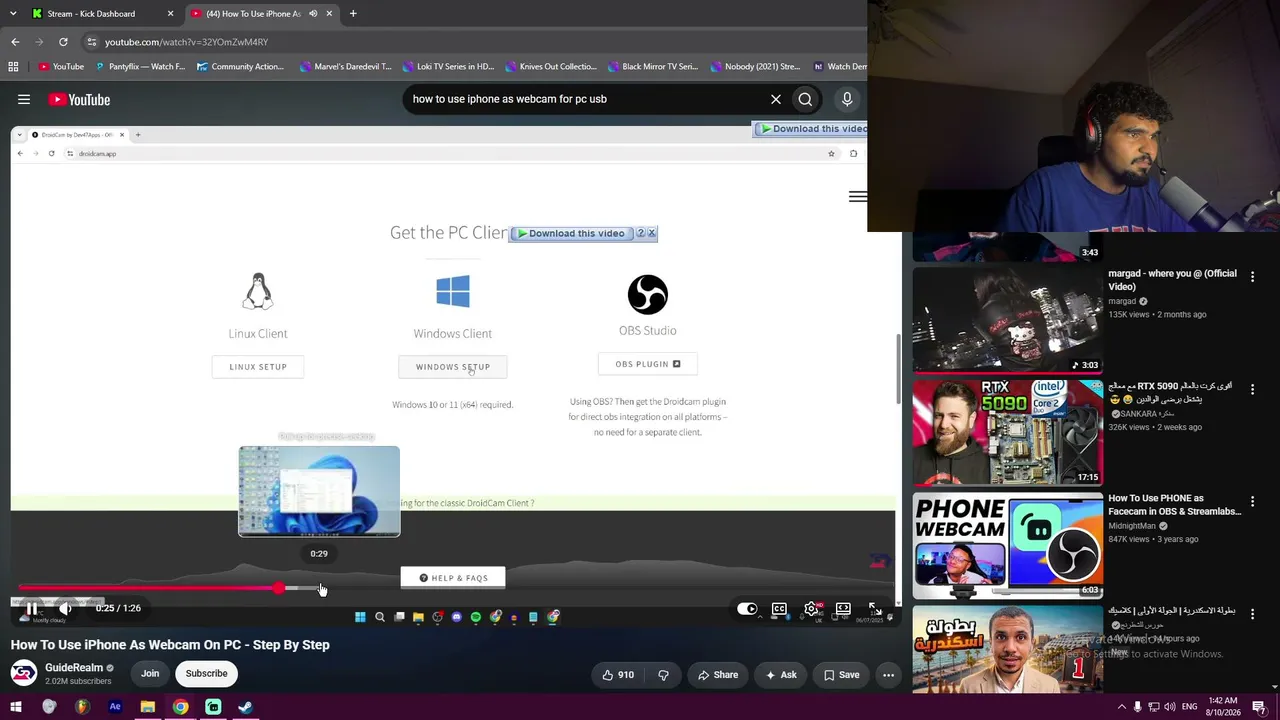Launch After Effects from the taskbar
1280x720 pixels.
coord(115,707)
